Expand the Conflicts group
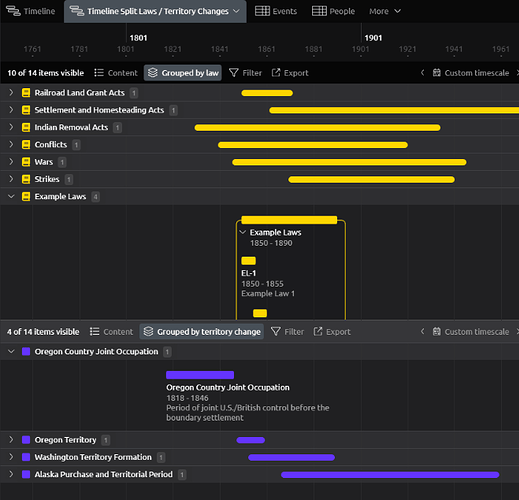Viewport: 519px width, 500px height. coord(11,145)
